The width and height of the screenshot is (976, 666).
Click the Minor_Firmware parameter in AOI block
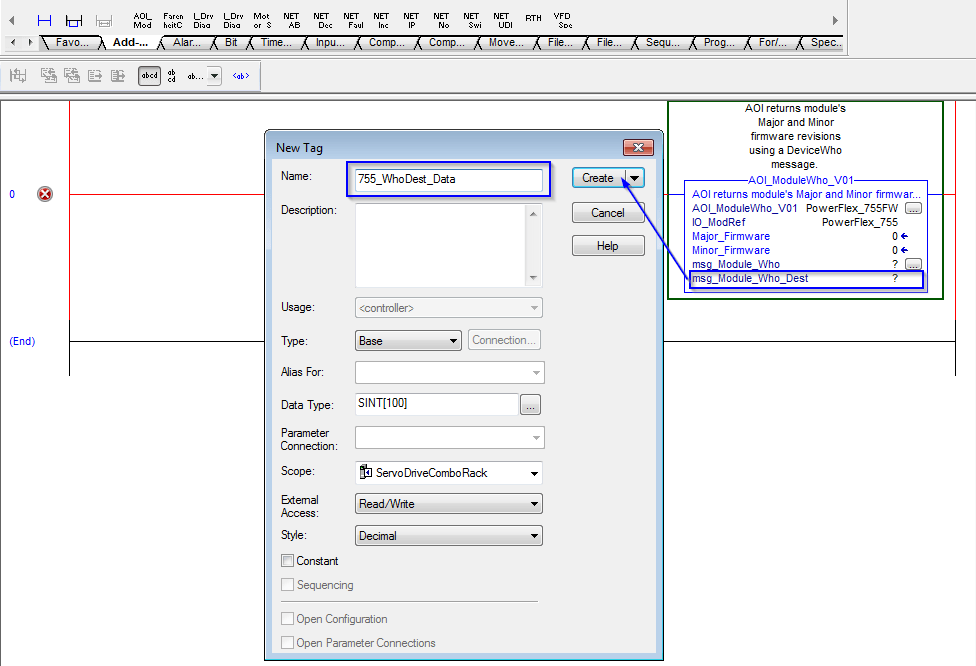pyautogui.click(x=731, y=250)
